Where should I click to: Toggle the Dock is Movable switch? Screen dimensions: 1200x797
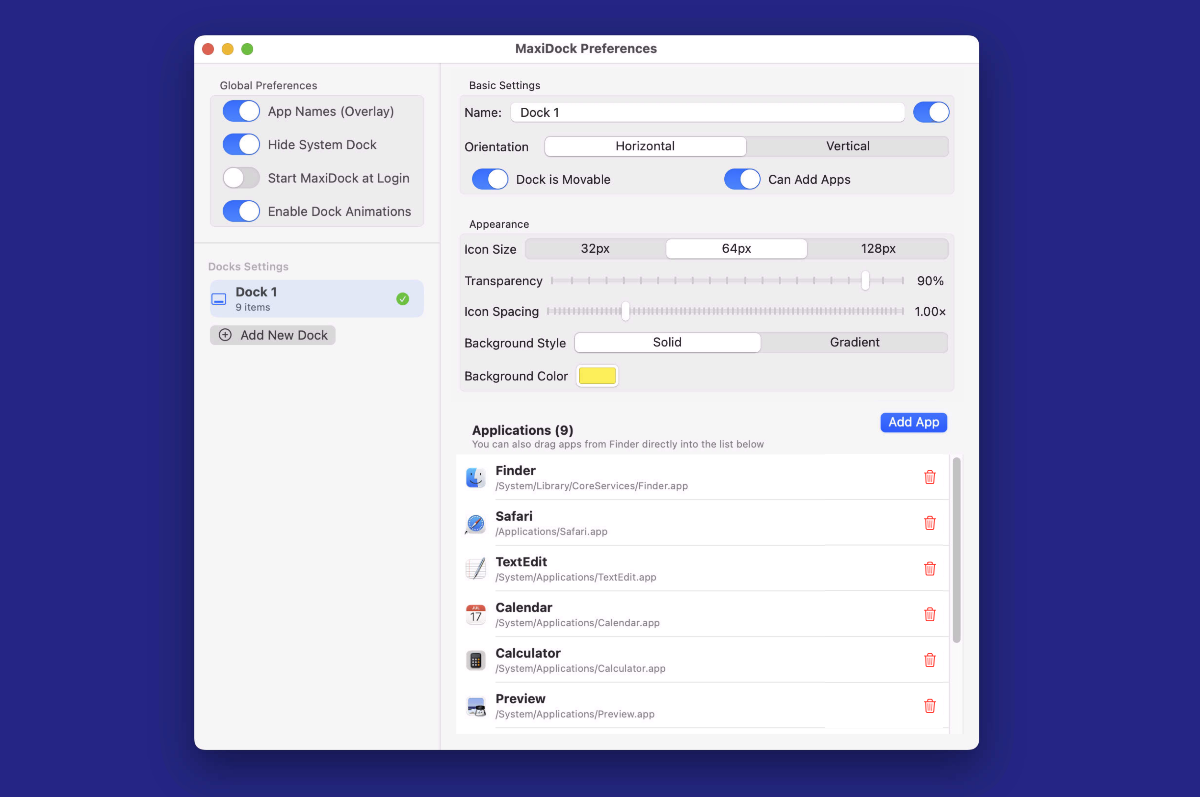point(491,179)
